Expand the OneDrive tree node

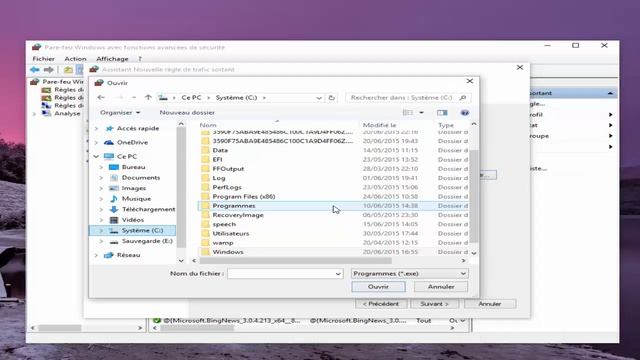pyautogui.click(x=96, y=143)
